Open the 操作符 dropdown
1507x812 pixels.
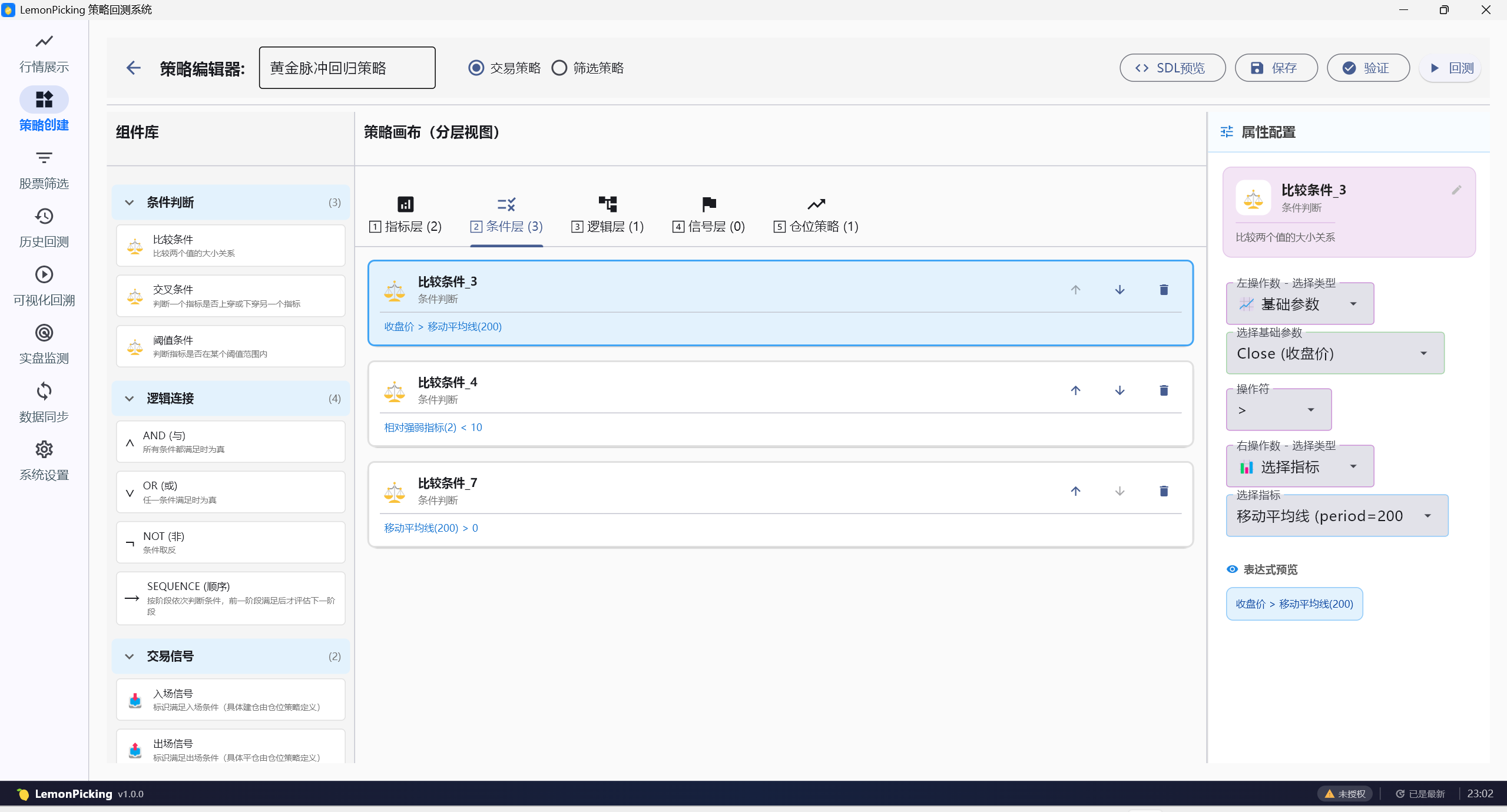coord(1278,410)
